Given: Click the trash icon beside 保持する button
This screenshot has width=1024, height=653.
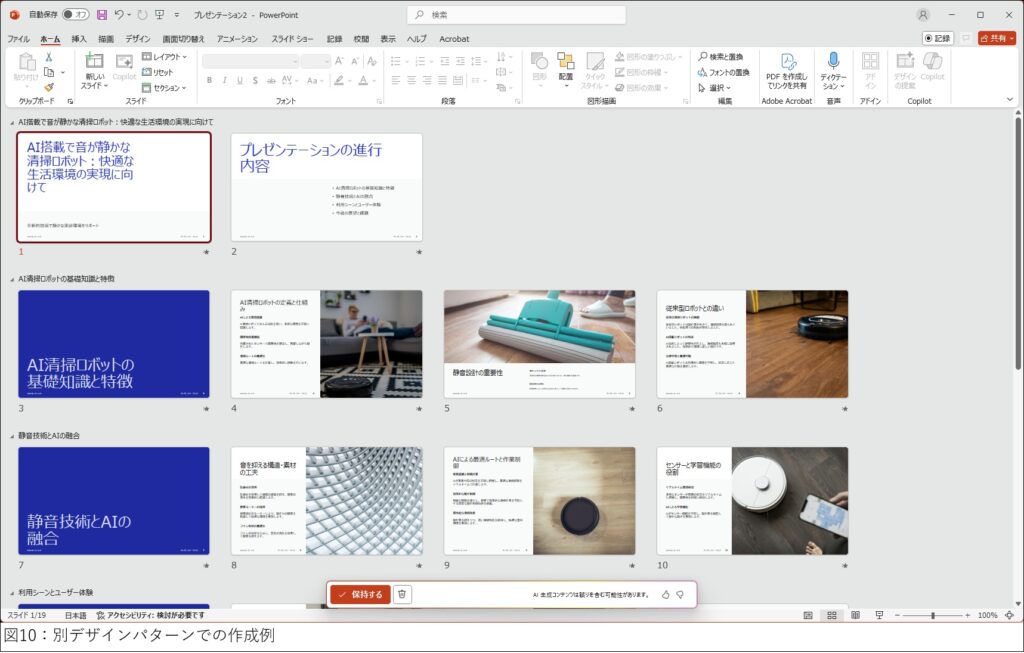Looking at the screenshot, I should click(402, 594).
